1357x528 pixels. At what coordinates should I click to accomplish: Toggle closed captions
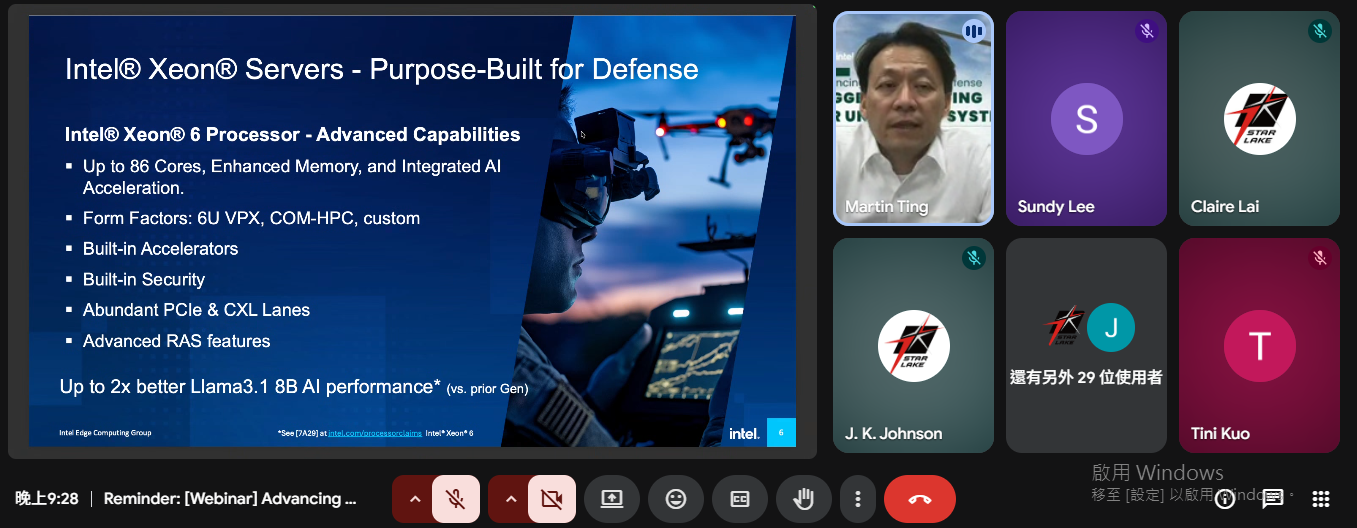pos(740,499)
